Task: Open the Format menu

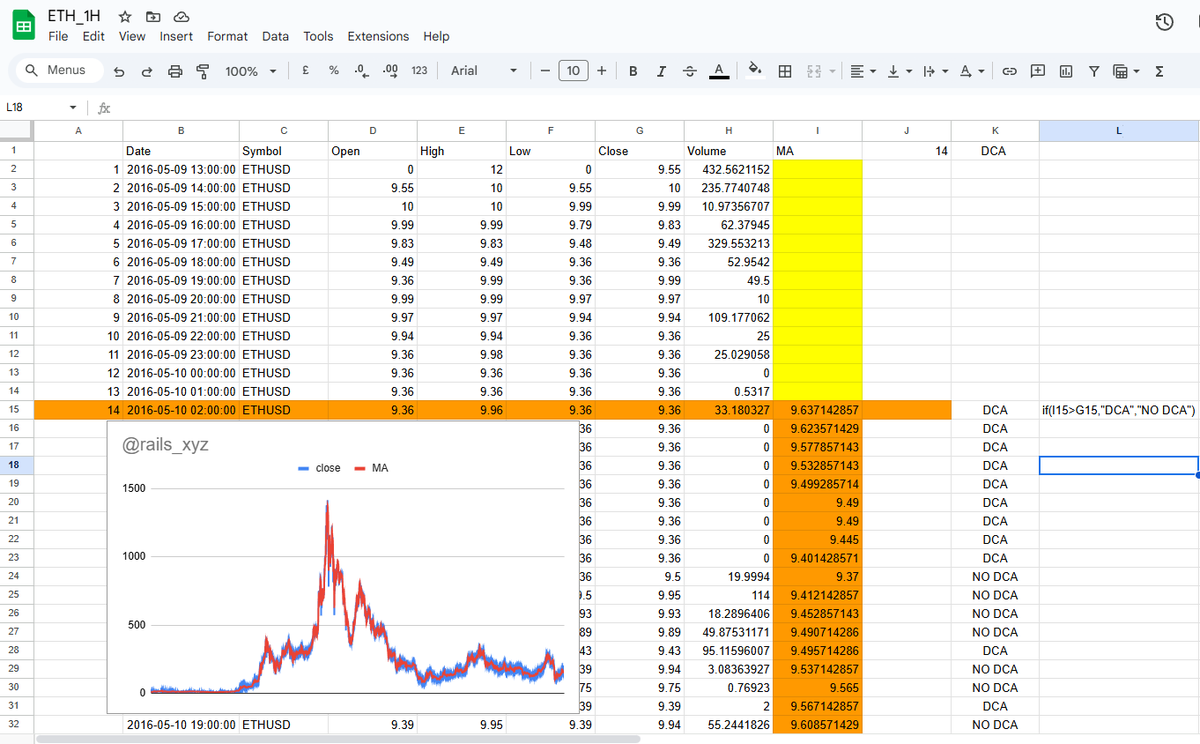Action: (x=227, y=36)
